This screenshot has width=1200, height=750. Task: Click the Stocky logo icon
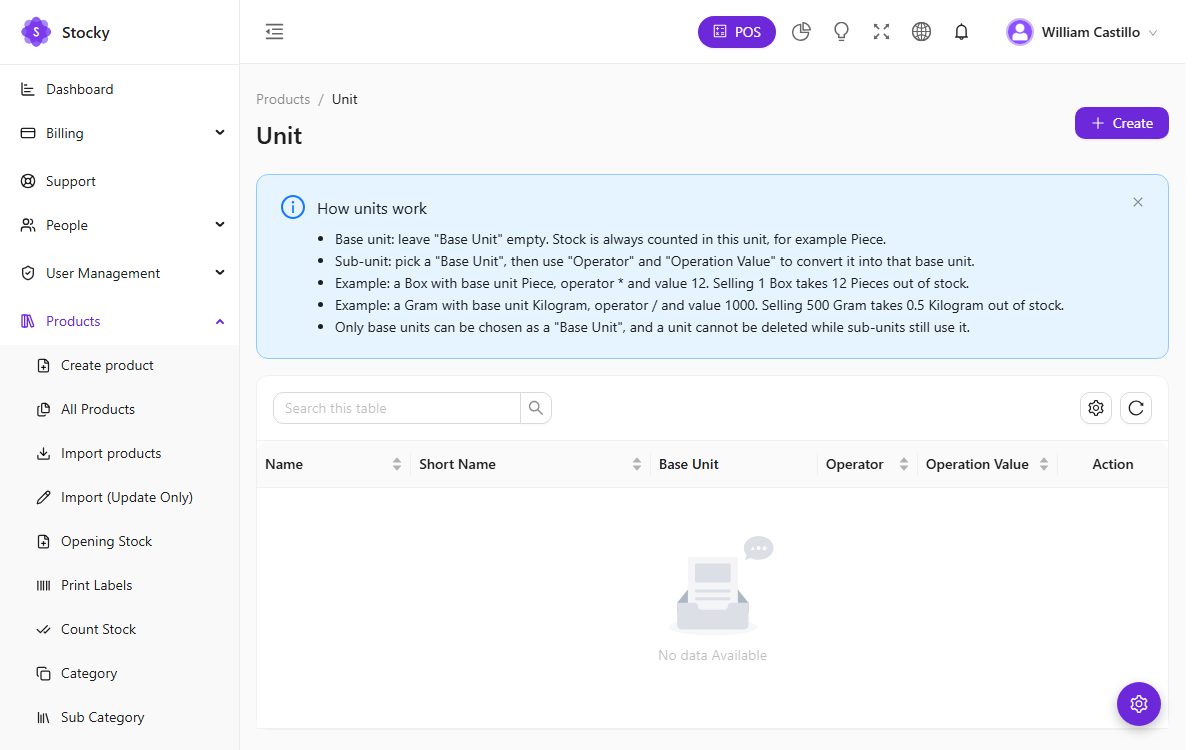[36, 32]
